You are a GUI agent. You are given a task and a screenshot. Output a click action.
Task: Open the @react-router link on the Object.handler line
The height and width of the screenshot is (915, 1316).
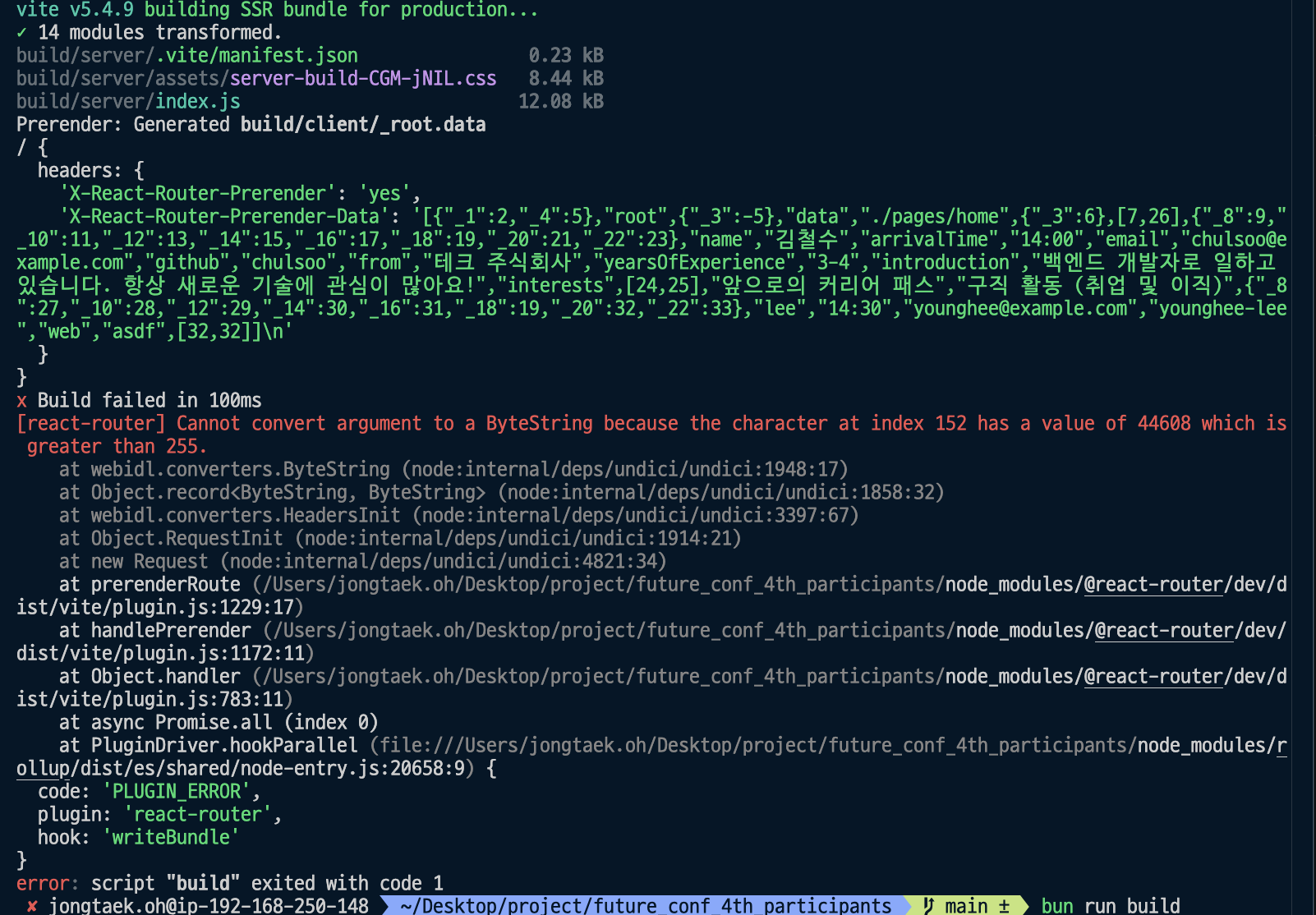(1153, 677)
